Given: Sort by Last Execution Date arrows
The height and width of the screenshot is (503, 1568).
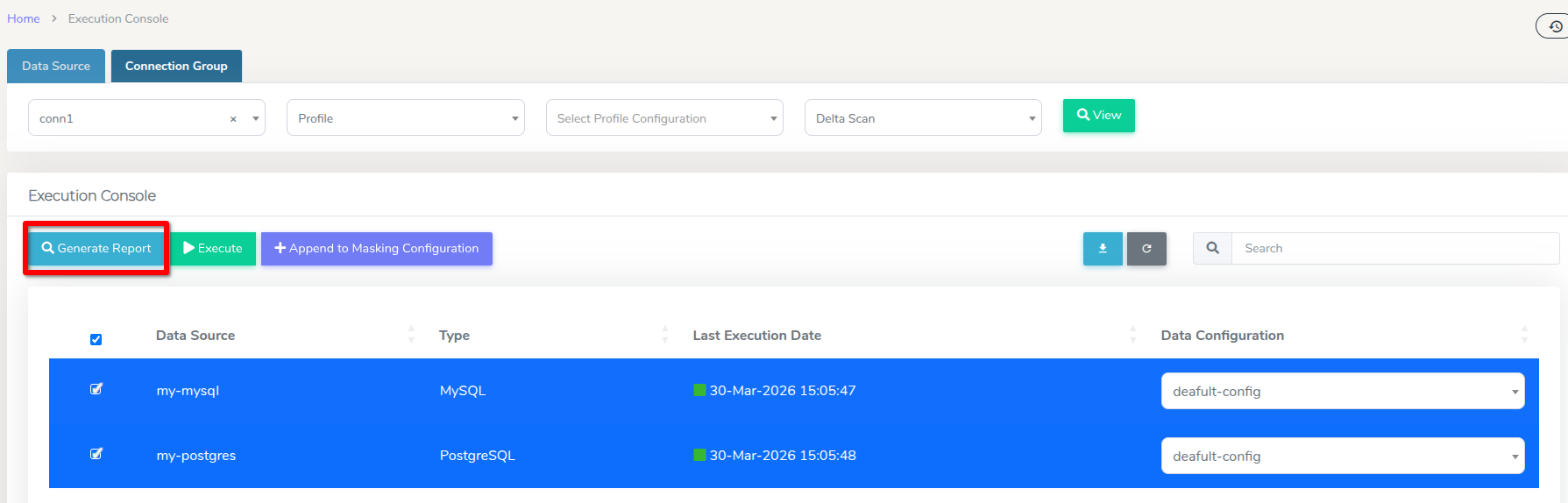Looking at the screenshot, I should click(x=1132, y=335).
